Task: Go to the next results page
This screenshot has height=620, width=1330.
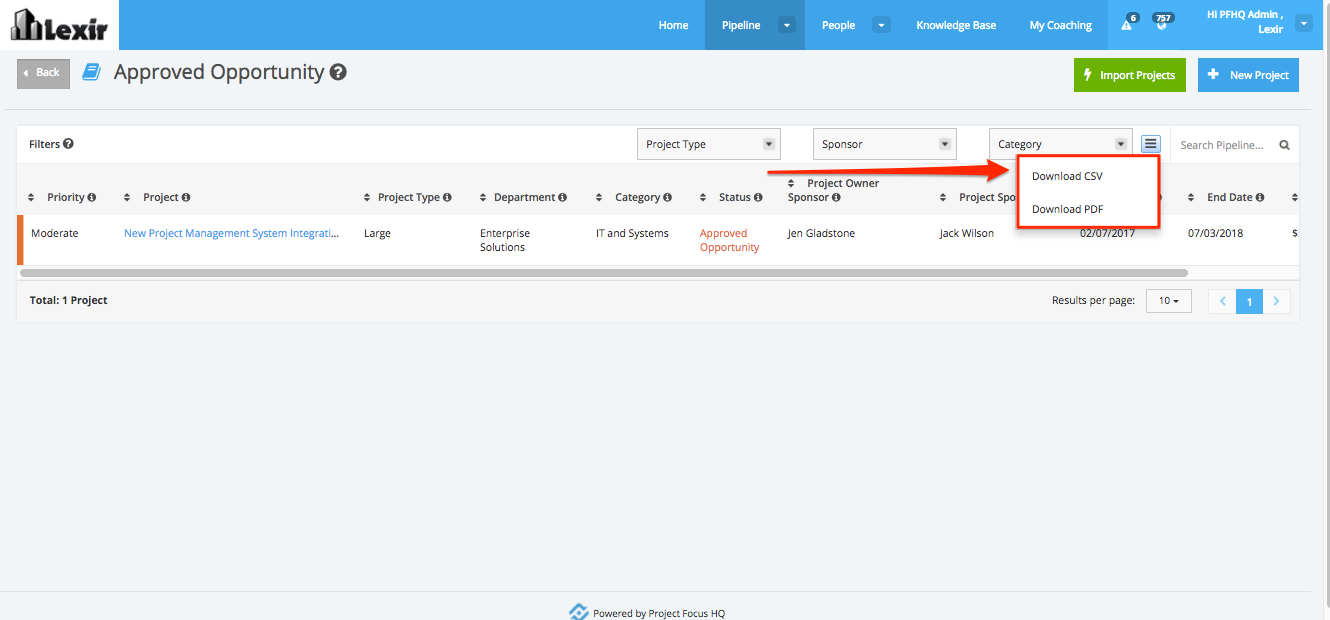Action: [1277, 301]
